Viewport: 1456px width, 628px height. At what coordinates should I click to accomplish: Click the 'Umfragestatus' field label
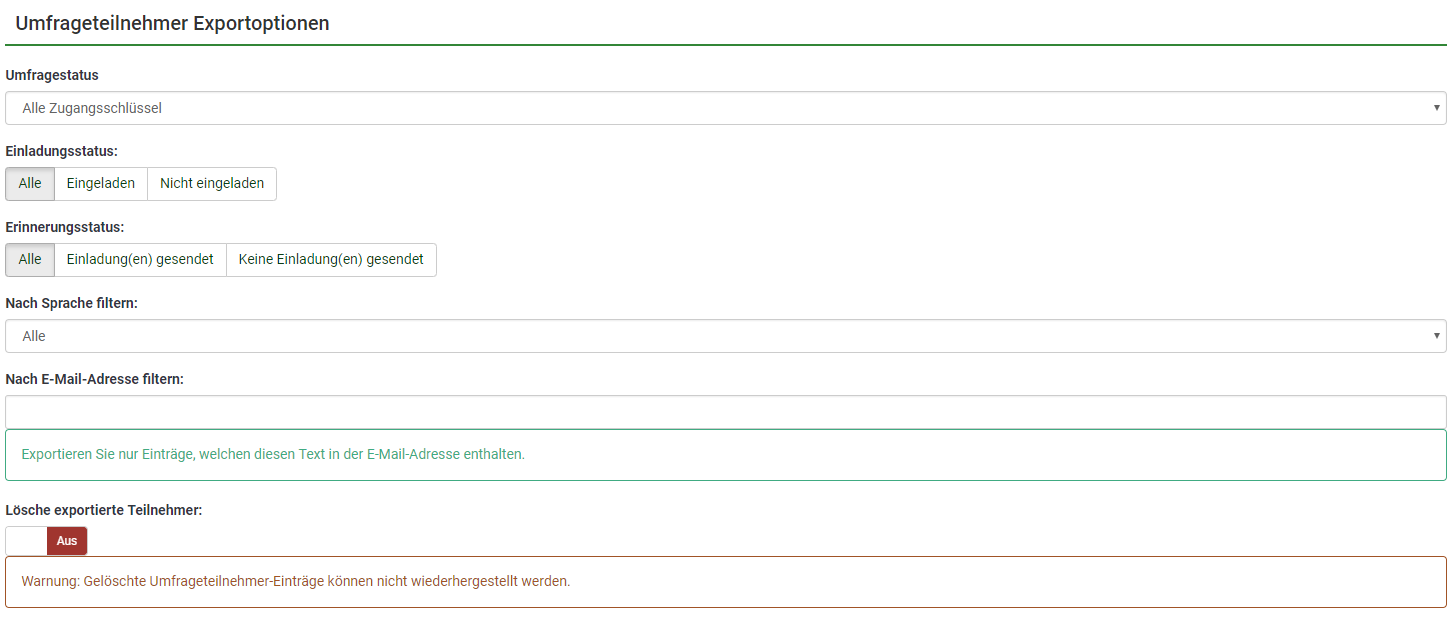click(52, 75)
